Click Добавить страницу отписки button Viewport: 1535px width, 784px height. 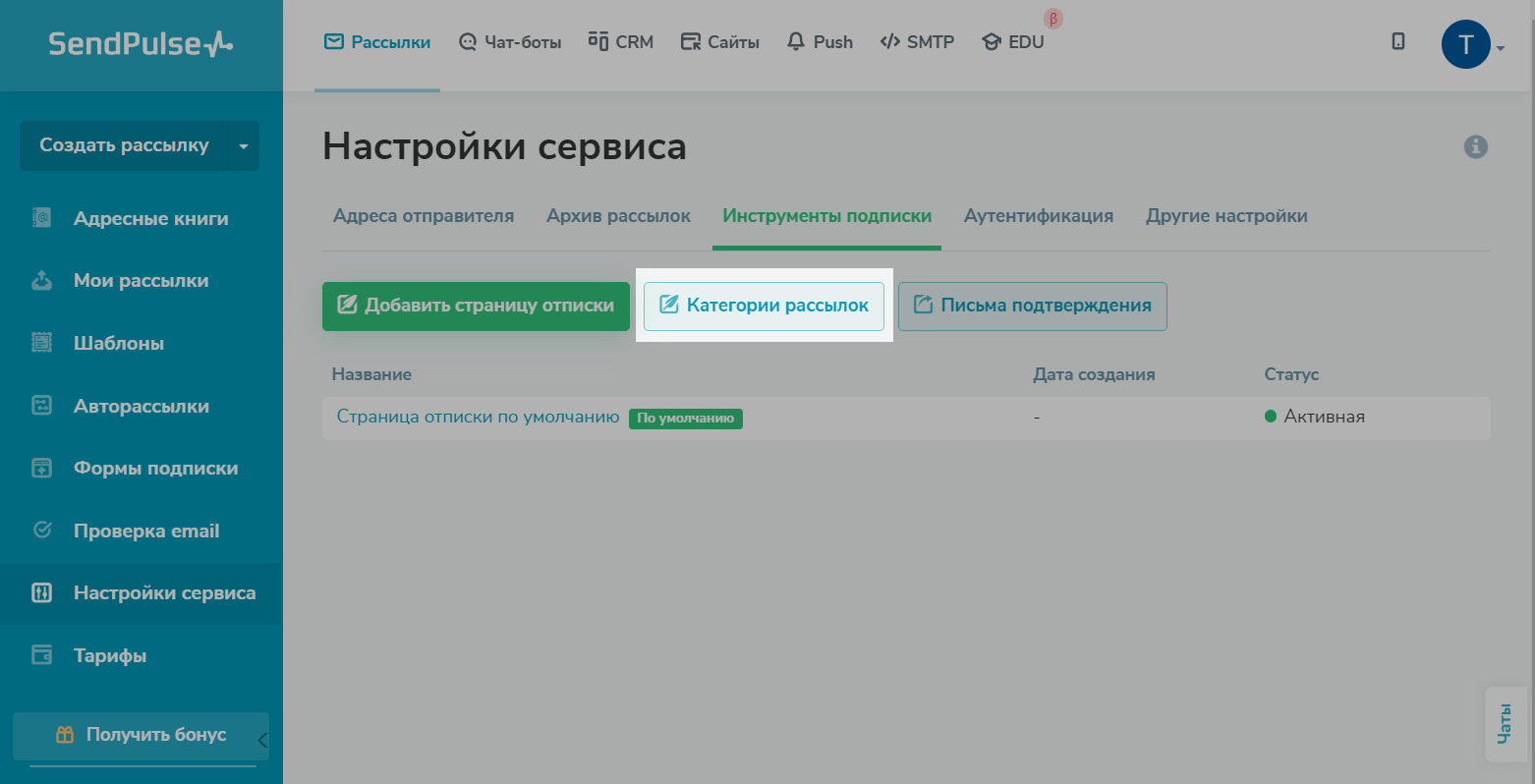[x=476, y=306]
